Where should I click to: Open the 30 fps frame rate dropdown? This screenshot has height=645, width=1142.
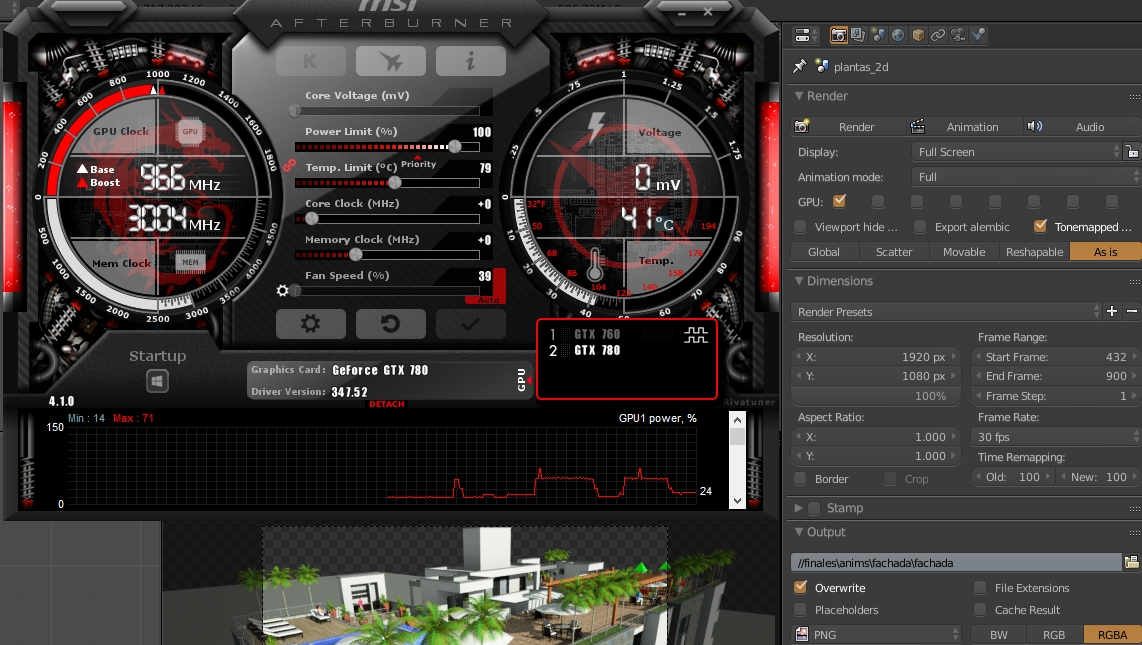pyautogui.click(x=1055, y=436)
